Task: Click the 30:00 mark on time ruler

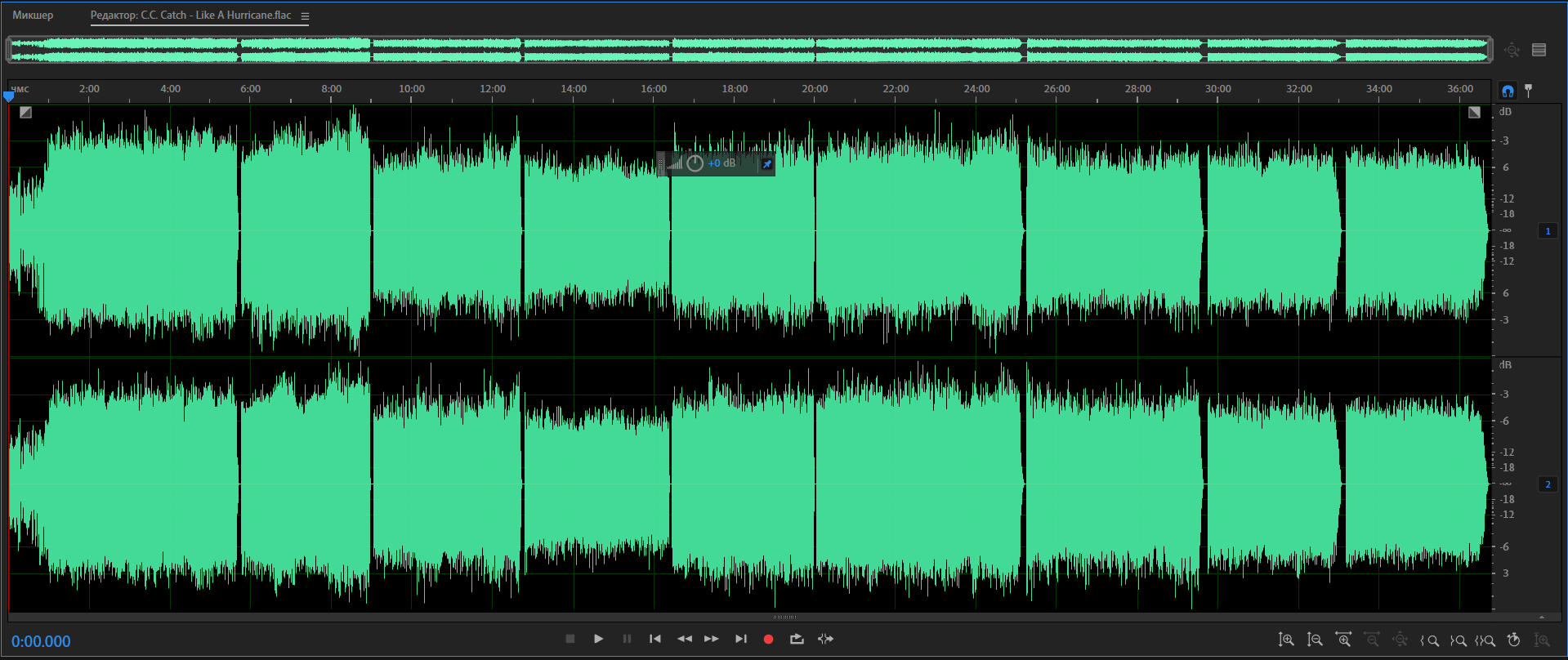Action: (x=1217, y=89)
